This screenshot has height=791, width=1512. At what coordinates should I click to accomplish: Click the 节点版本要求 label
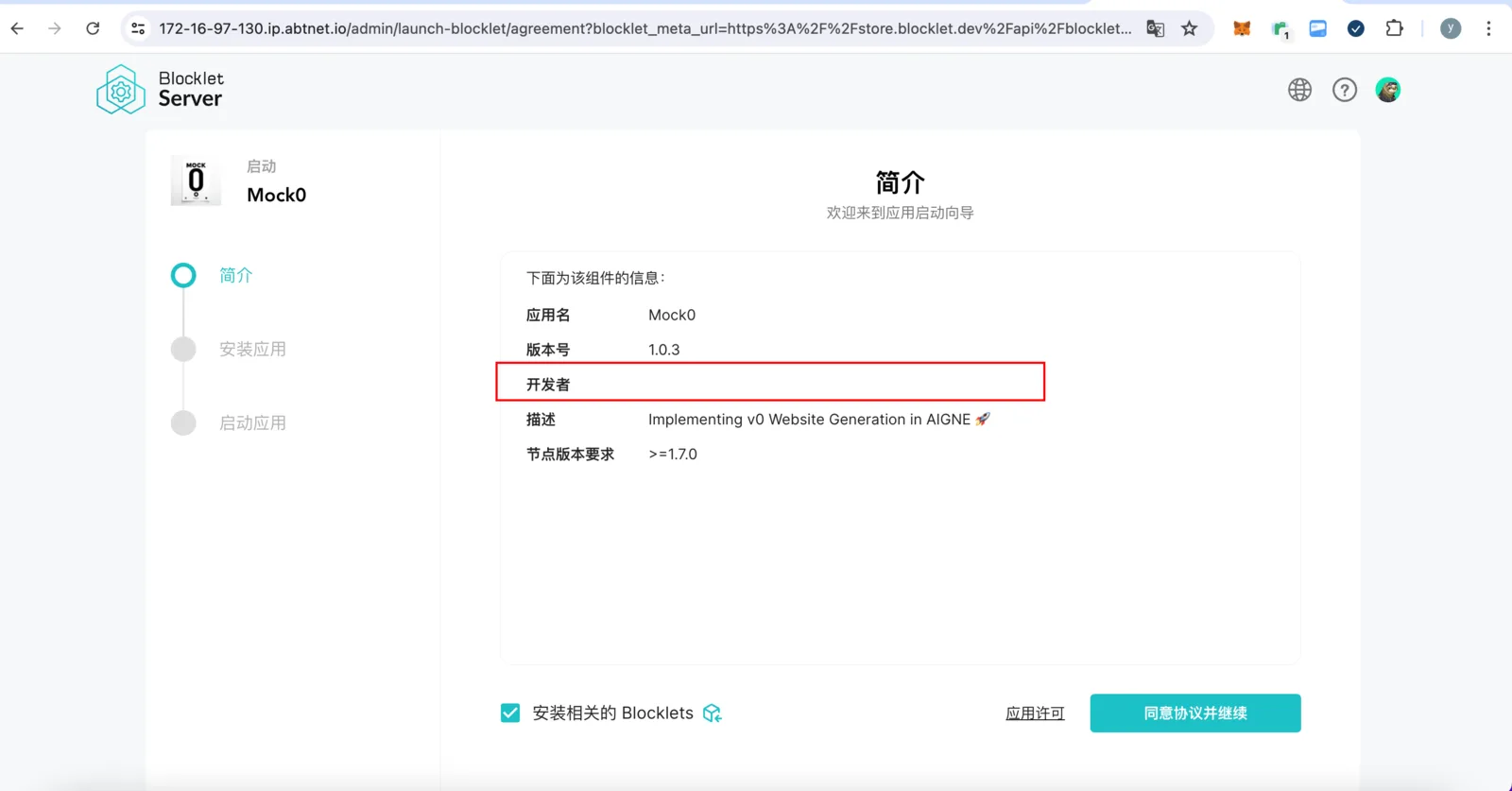tap(570, 455)
